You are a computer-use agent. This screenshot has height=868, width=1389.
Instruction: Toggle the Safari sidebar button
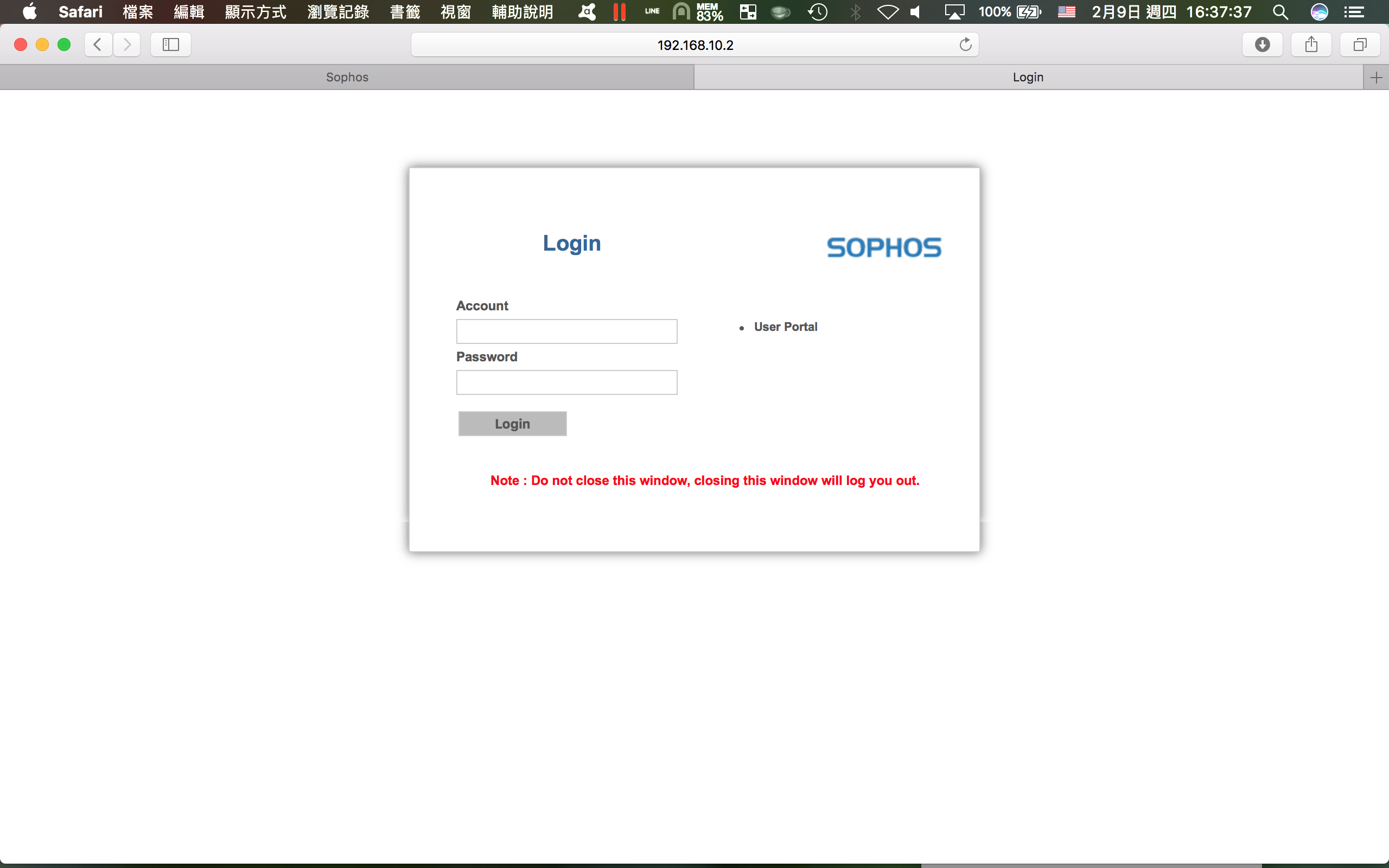(170, 44)
